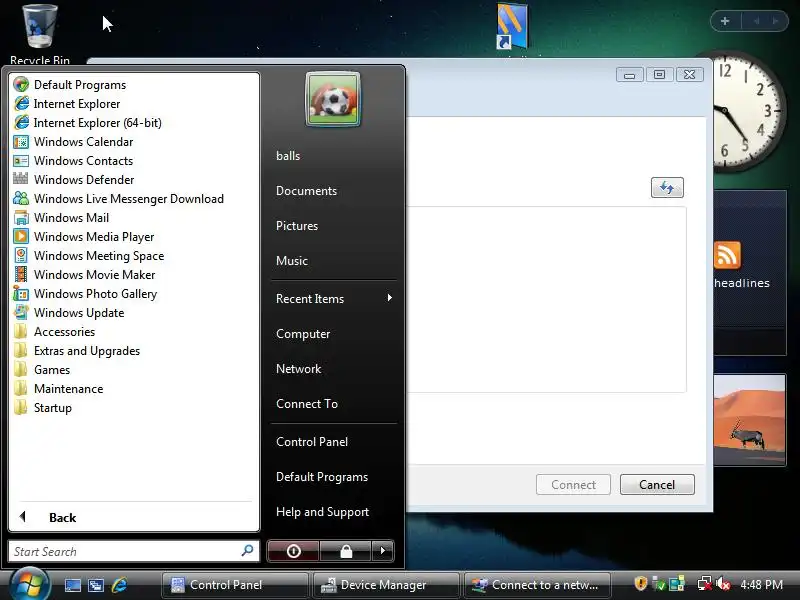Open Help and Support
The image size is (800, 600).
pos(322,512)
